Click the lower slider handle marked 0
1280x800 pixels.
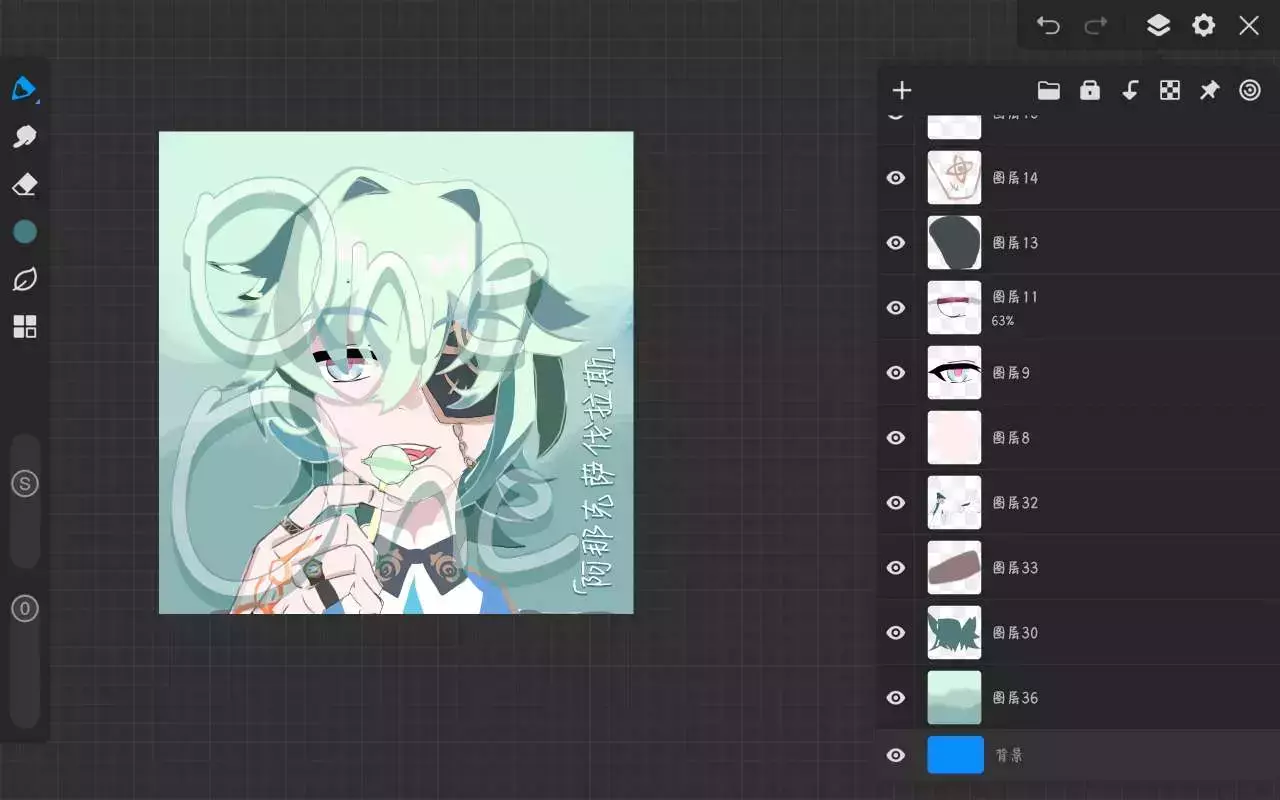point(25,608)
